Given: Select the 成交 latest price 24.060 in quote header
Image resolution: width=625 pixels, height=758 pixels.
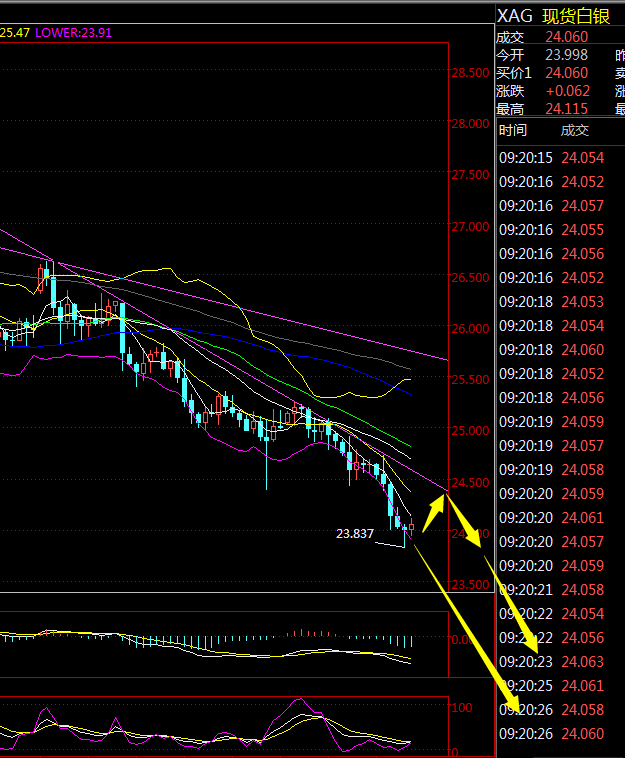Looking at the screenshot, I should [567, 37].
